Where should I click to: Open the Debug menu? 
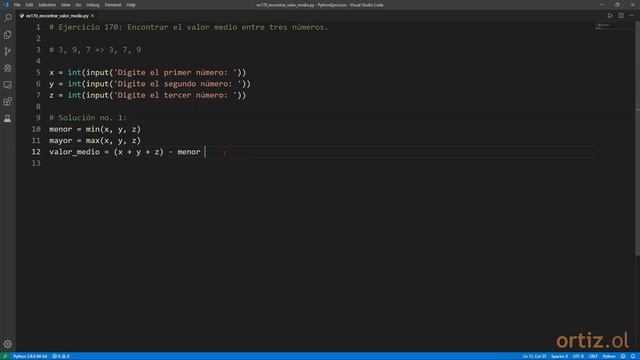(93, 5)
